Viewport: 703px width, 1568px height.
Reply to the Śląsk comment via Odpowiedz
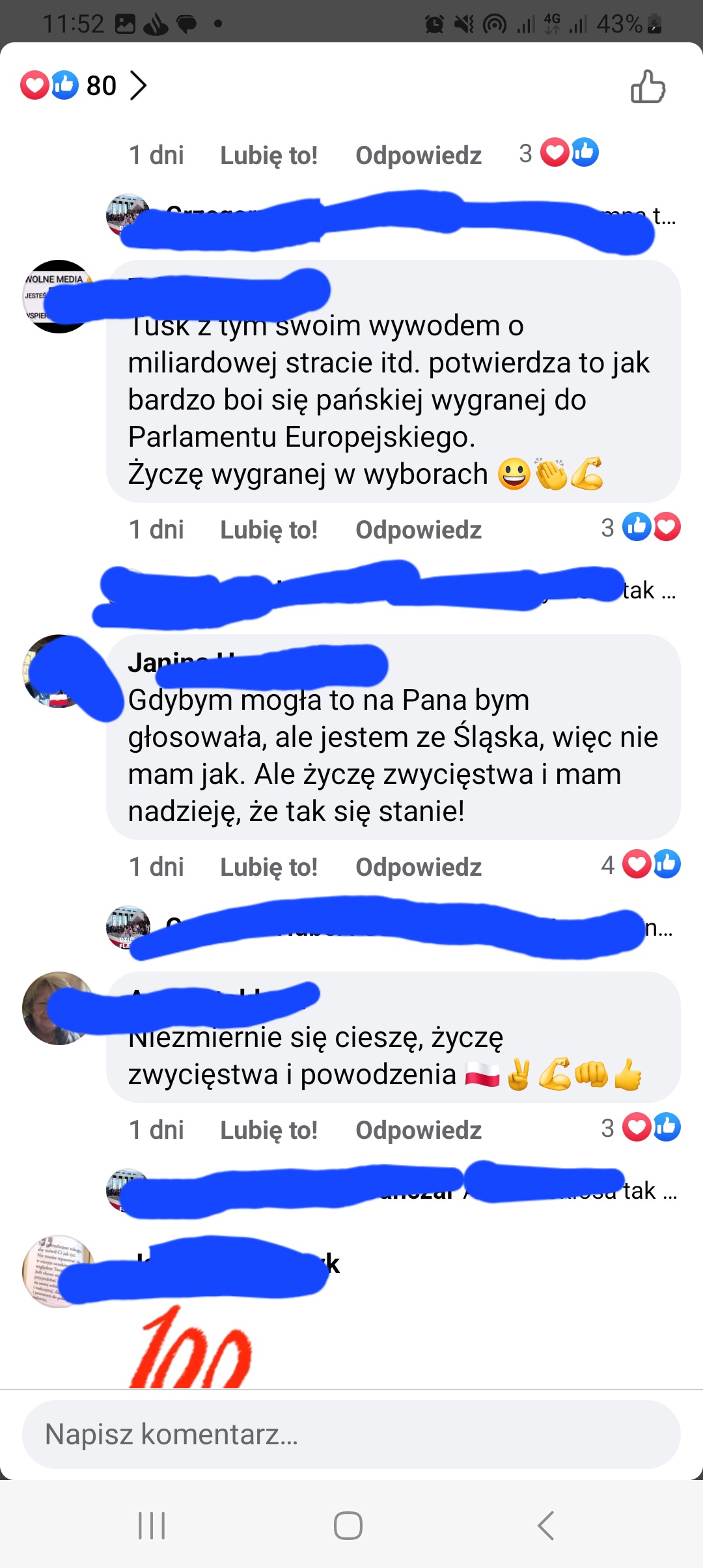click(419, 867)
